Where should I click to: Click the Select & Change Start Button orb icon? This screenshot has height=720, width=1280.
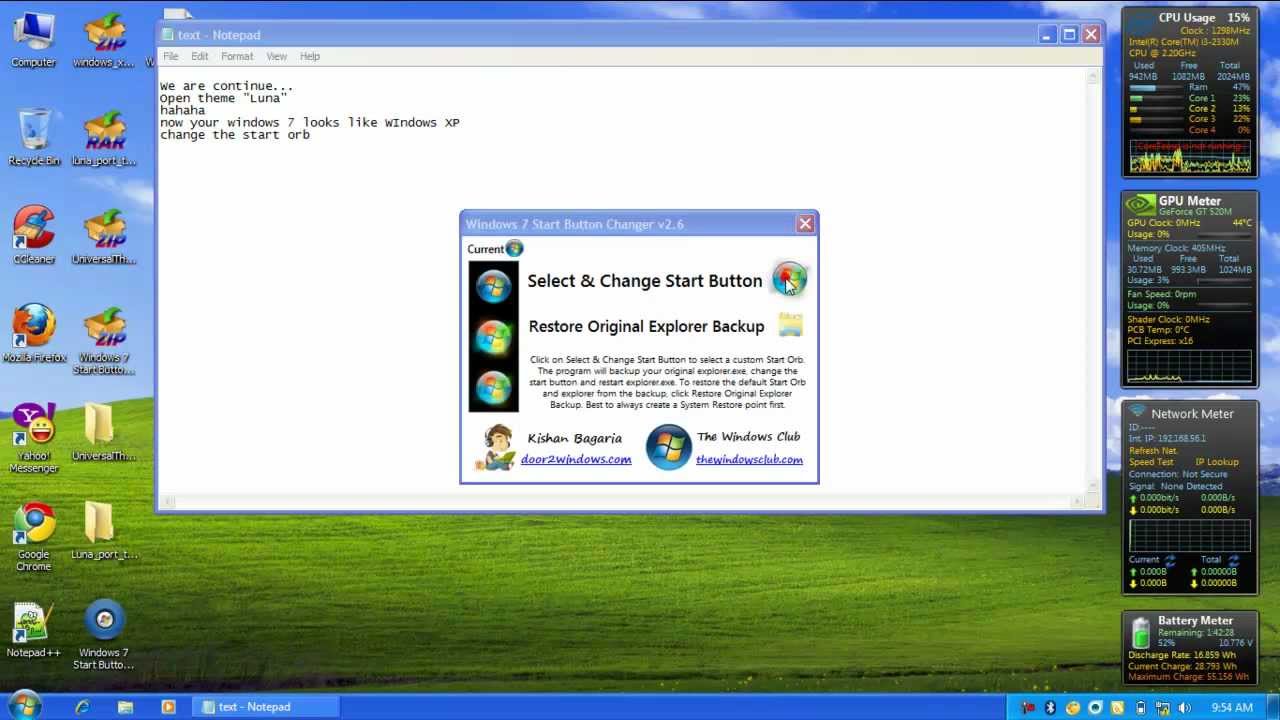click(x=789, y=279)
